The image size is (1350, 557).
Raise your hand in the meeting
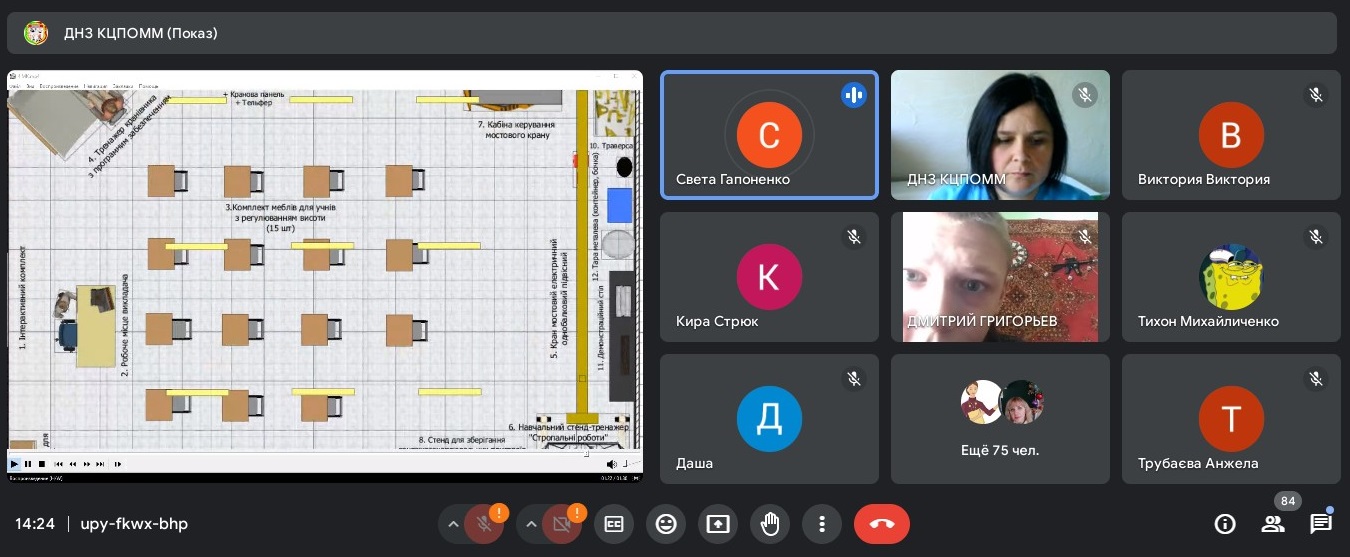[769, 524]
